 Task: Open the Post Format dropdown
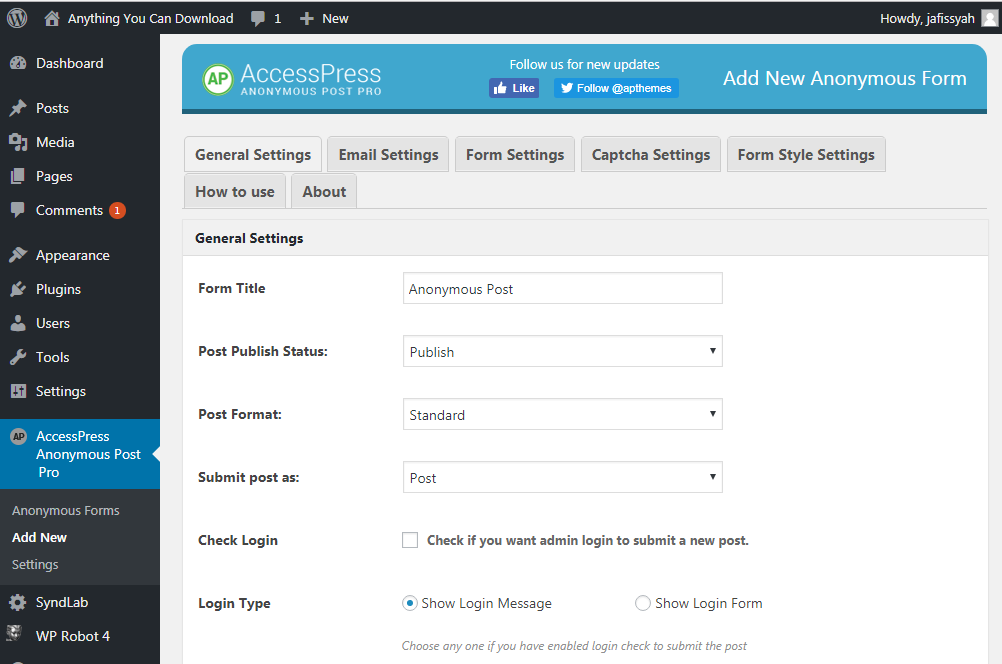coord(562,414)
